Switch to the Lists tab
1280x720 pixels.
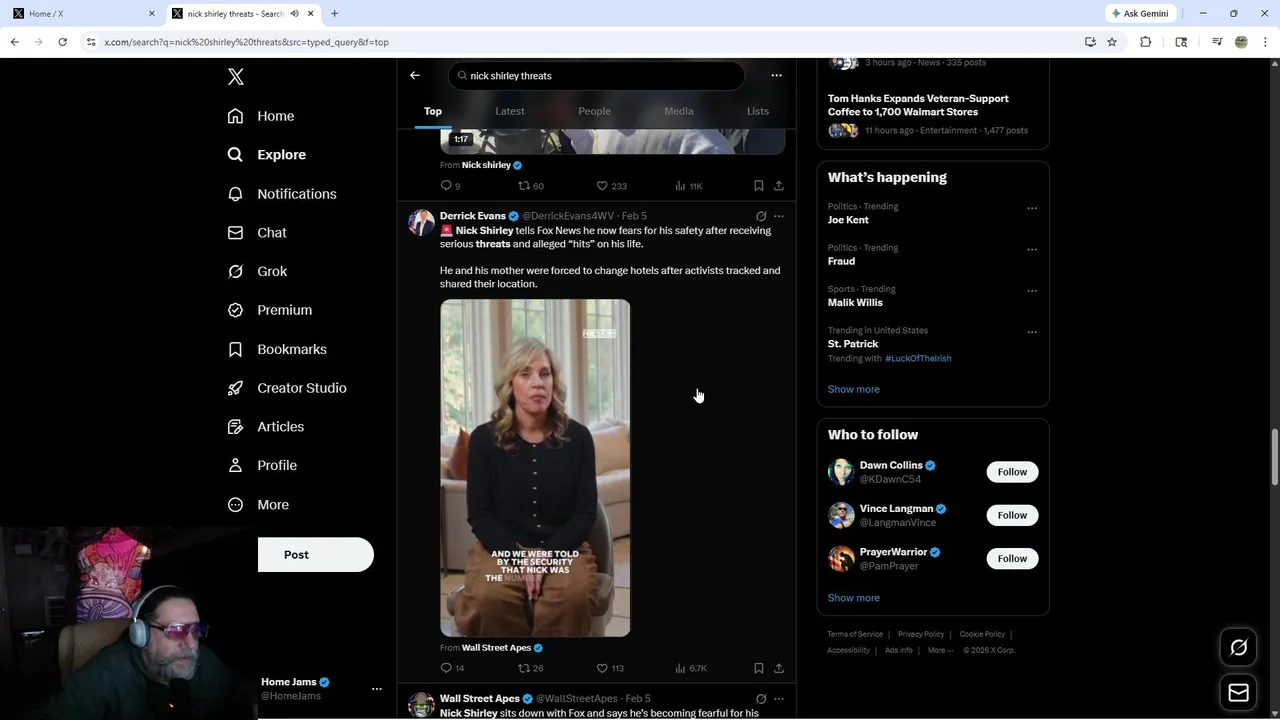758,111
